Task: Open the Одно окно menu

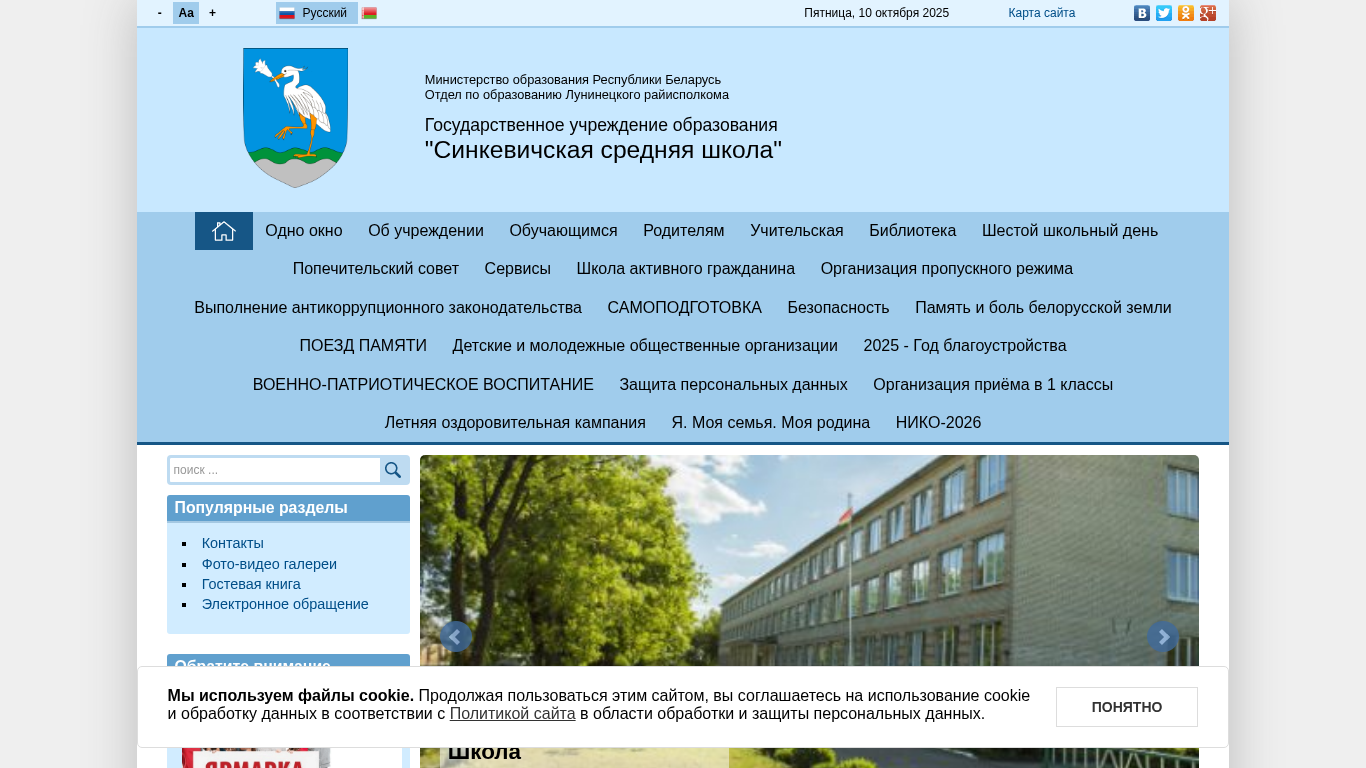Action: click(x=304, y=231)
